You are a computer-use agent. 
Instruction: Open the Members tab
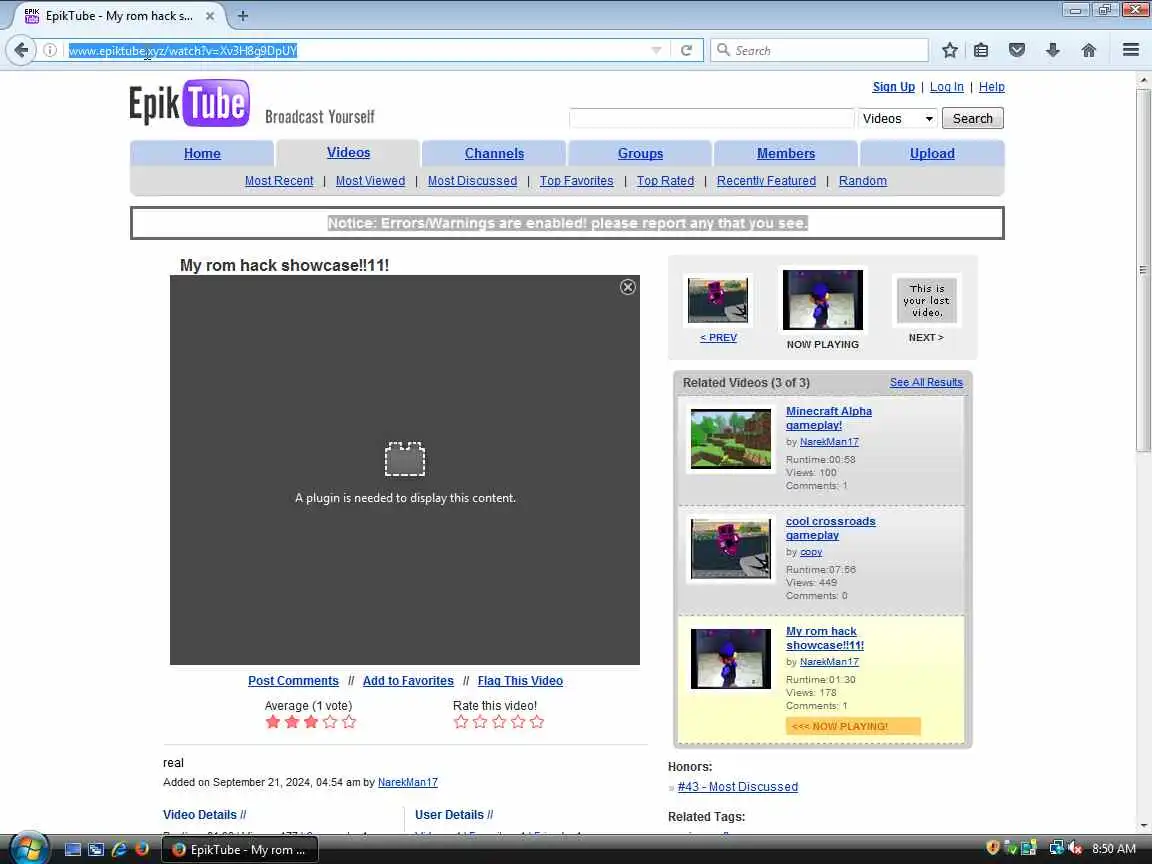pyautogui.click(x=785, y=154)
